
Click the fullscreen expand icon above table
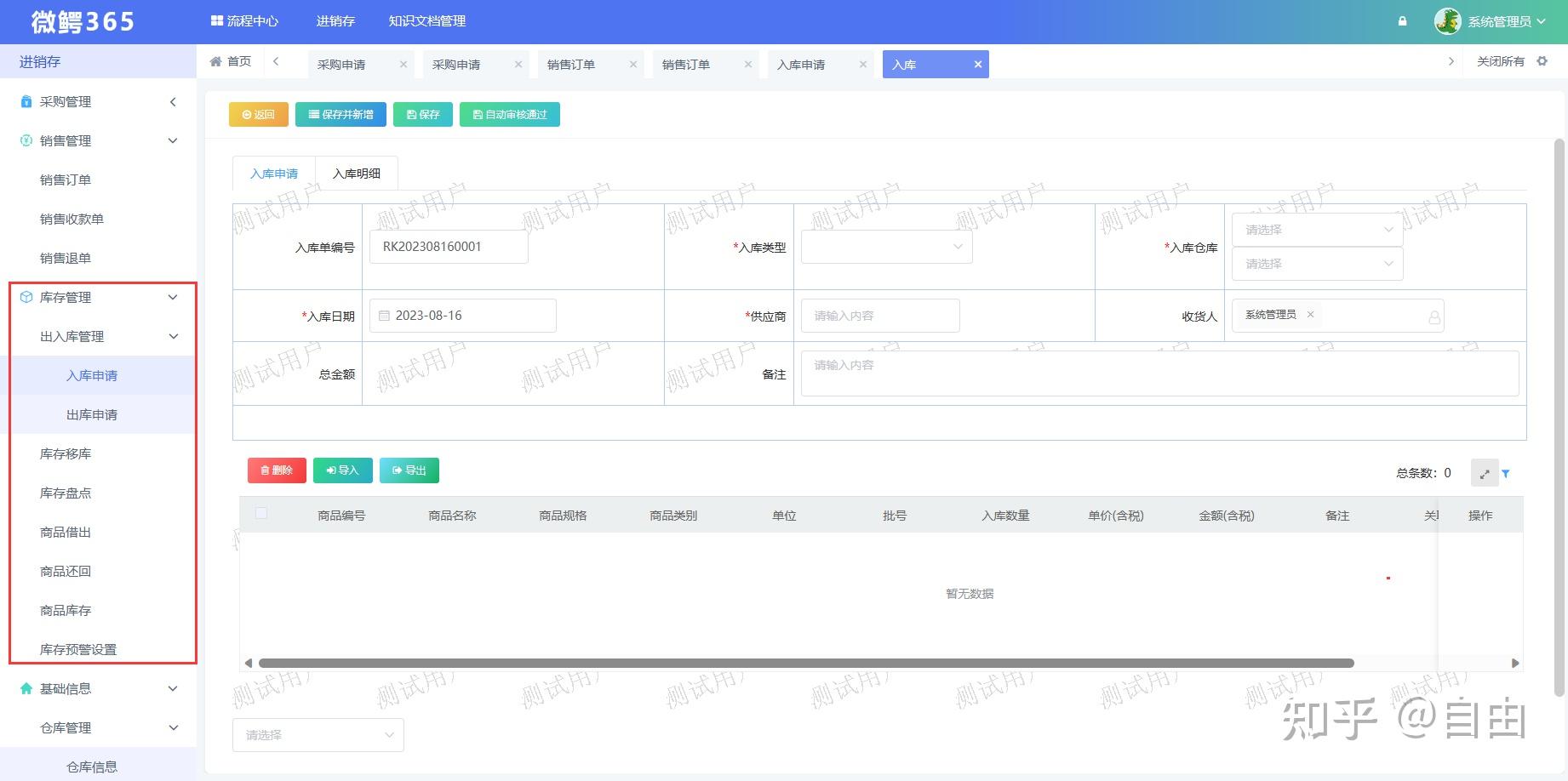1485,474
